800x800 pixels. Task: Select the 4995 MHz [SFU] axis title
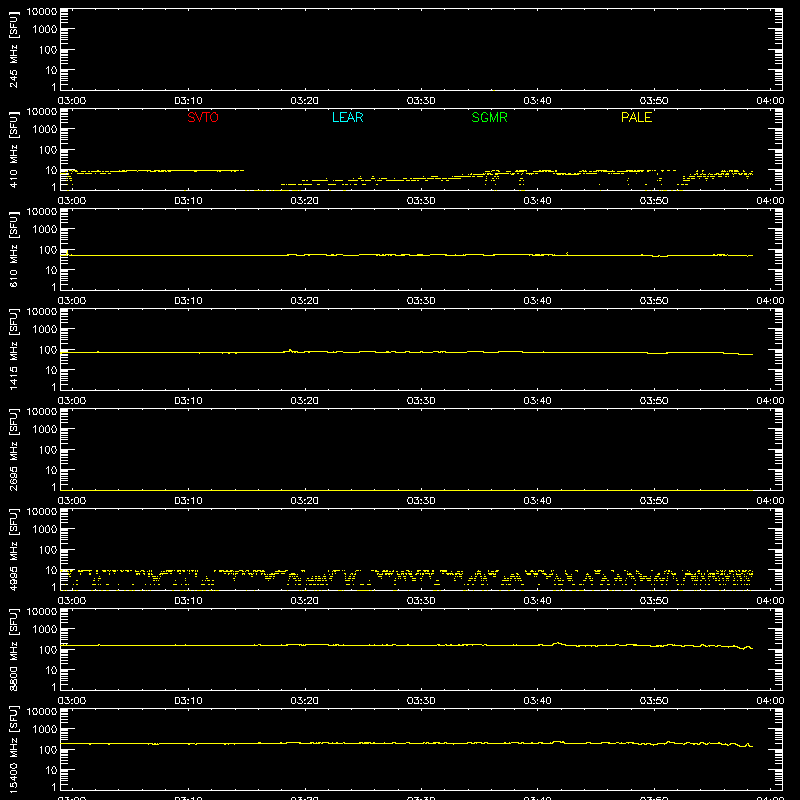click(x=14, y=549)
